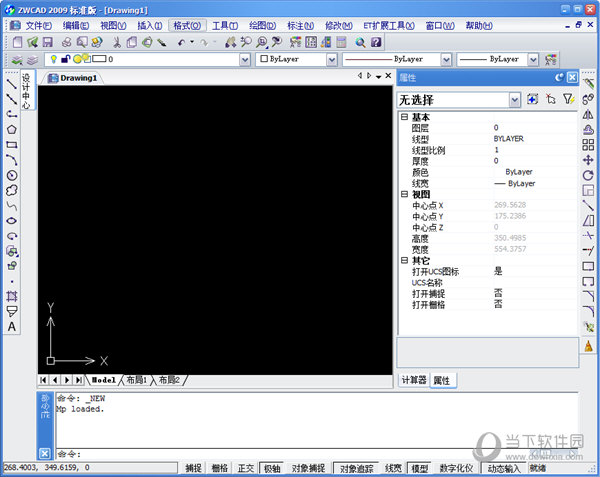This screenshot has height=477, width=600.
Task: Select the Circle draw tool
Action: [11, 175]
